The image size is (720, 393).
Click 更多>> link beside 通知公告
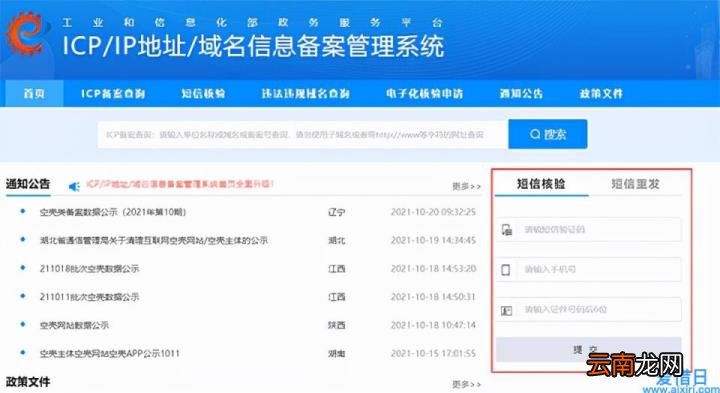[x=467, y=186]
